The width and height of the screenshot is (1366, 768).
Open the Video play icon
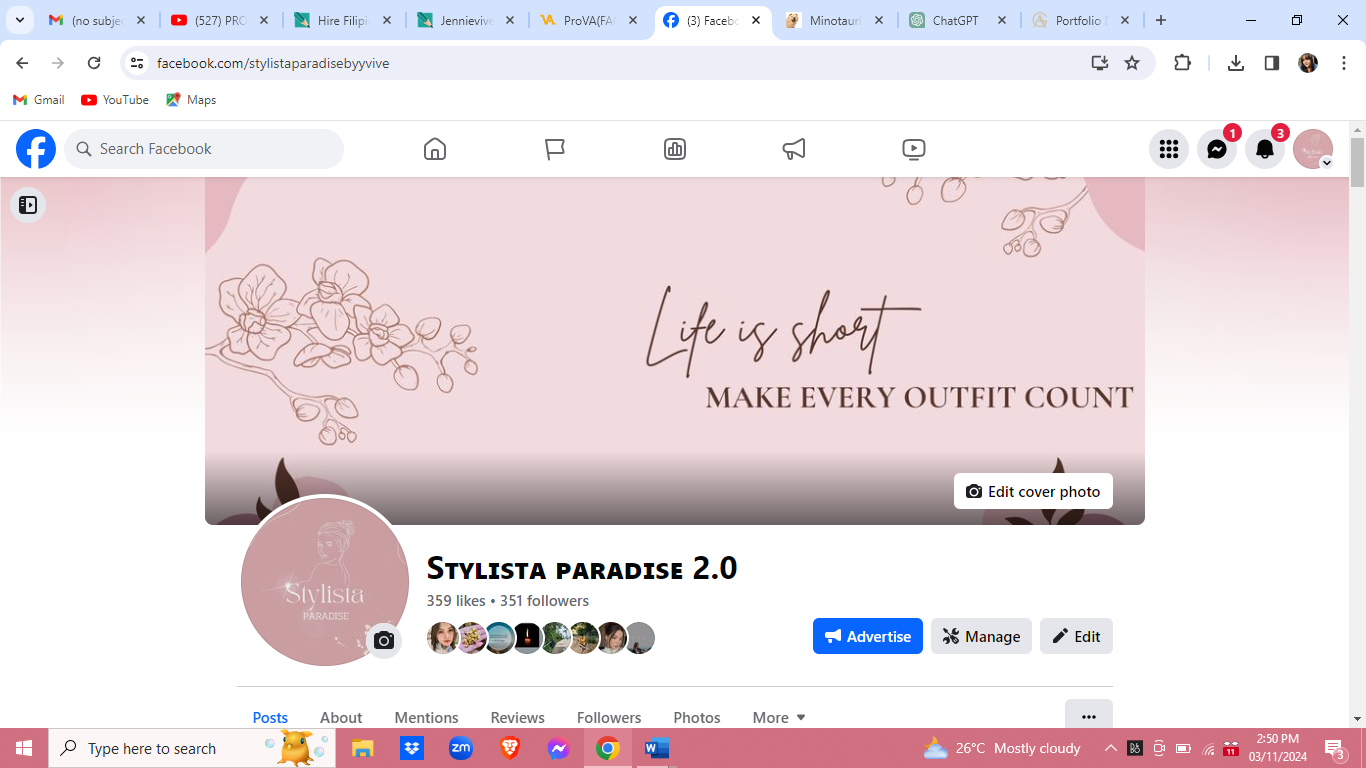coord(914,149)
